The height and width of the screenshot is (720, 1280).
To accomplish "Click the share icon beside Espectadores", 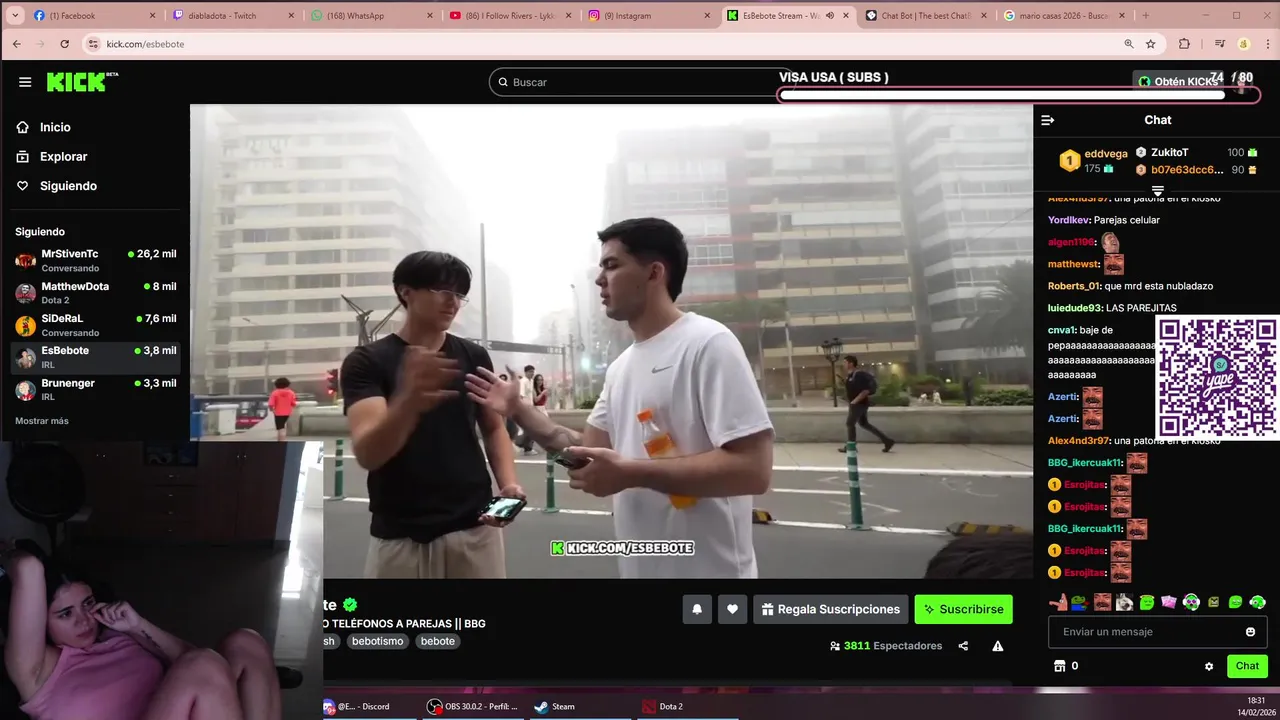I will tap(963, 646).
